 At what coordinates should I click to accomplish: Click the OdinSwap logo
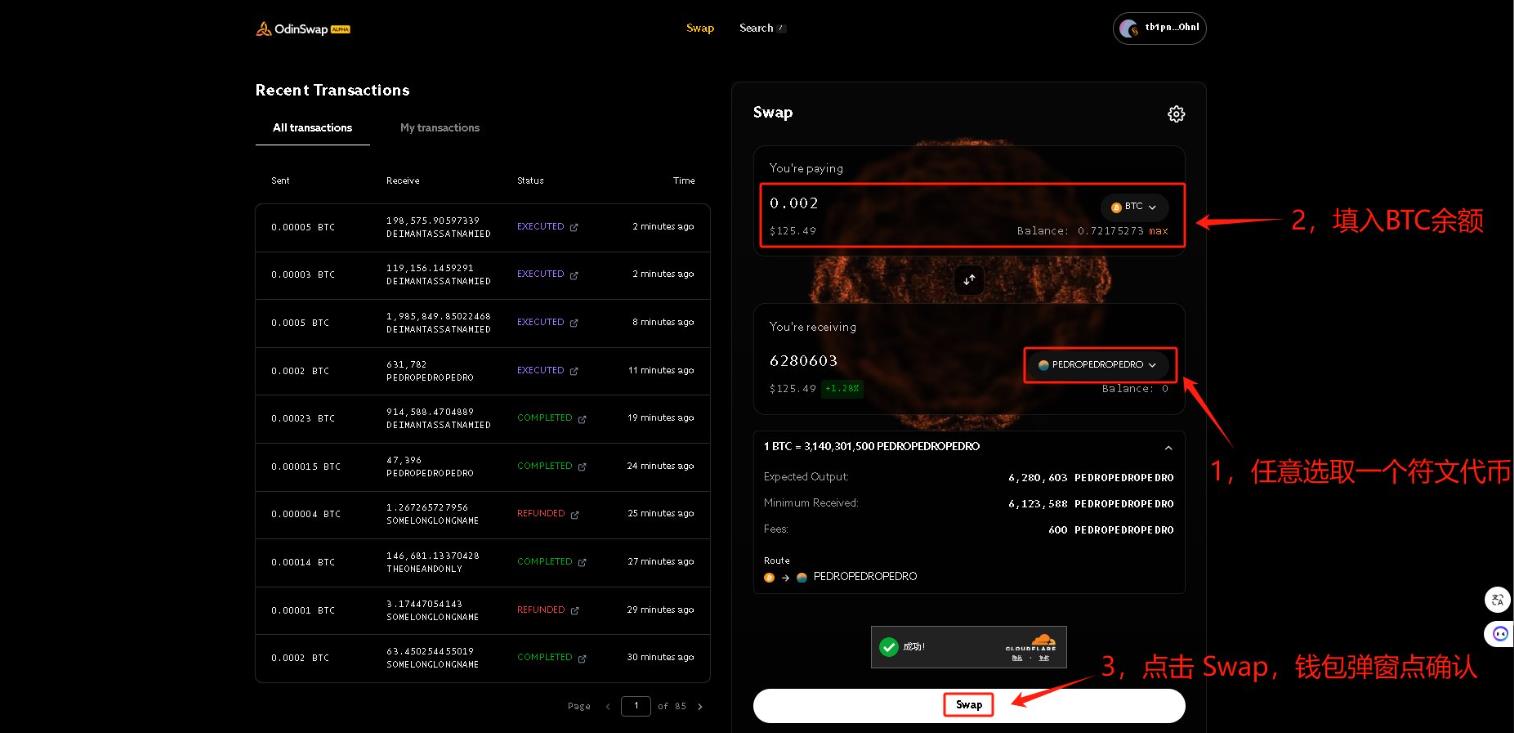(x=303, y=29)
